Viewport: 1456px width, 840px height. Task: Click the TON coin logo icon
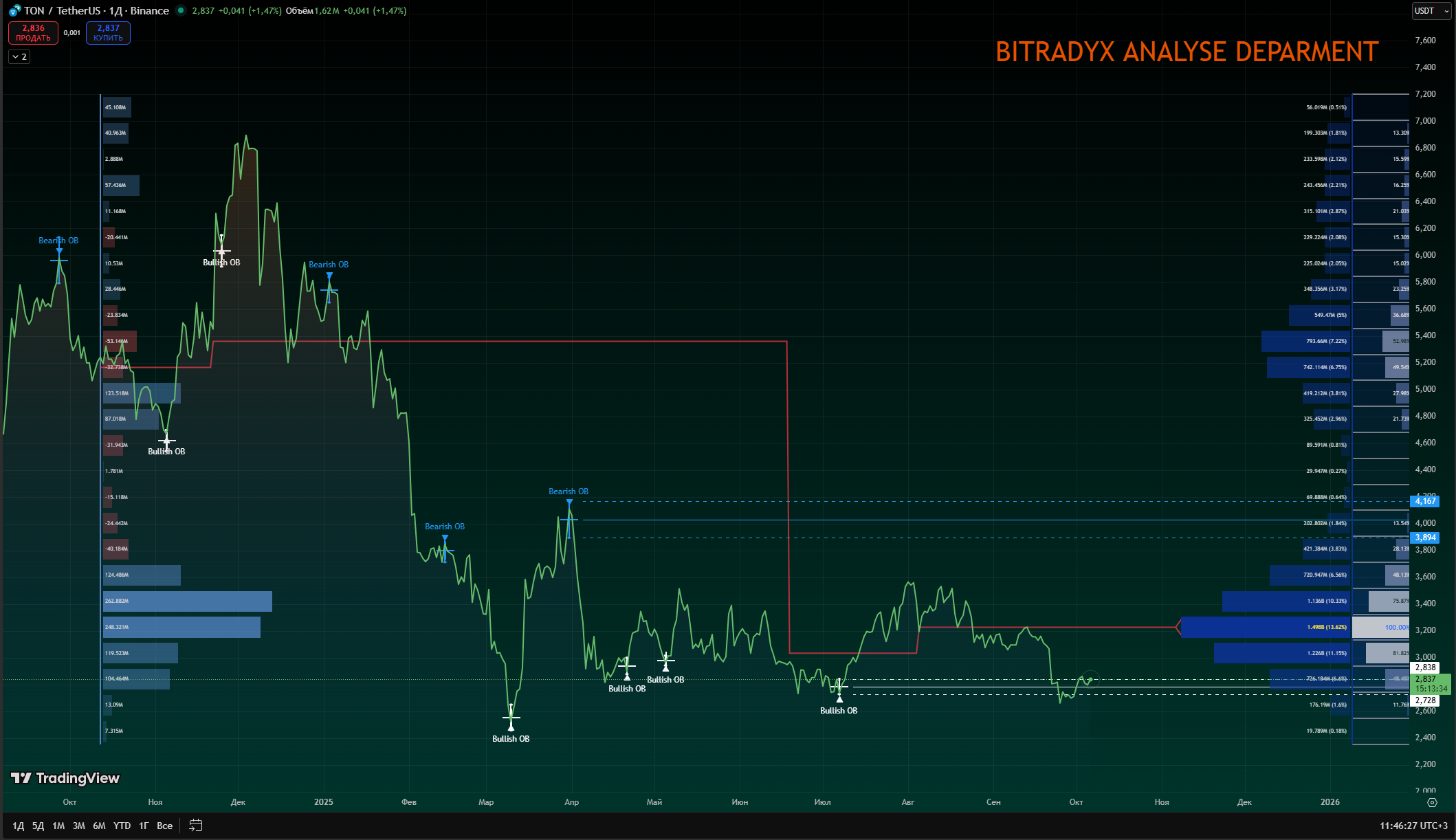tap(14, 11)
